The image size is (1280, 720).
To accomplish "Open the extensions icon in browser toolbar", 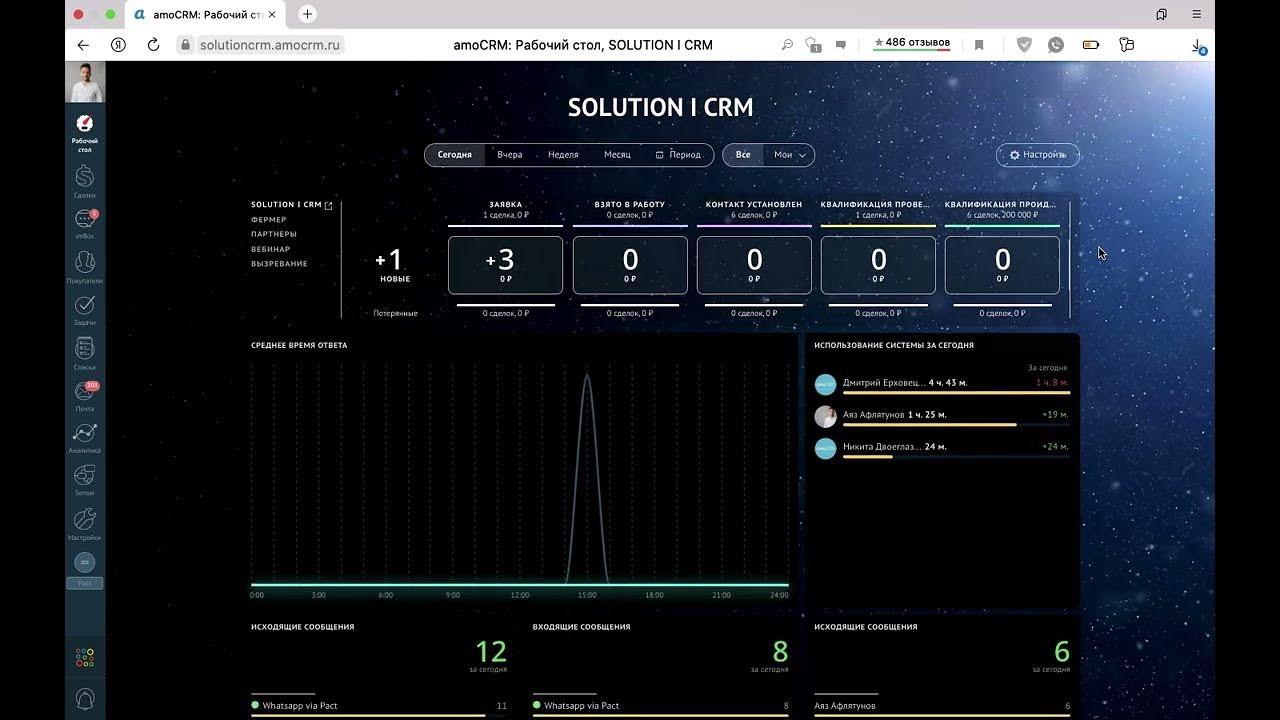I will (x=1127, y=45).
